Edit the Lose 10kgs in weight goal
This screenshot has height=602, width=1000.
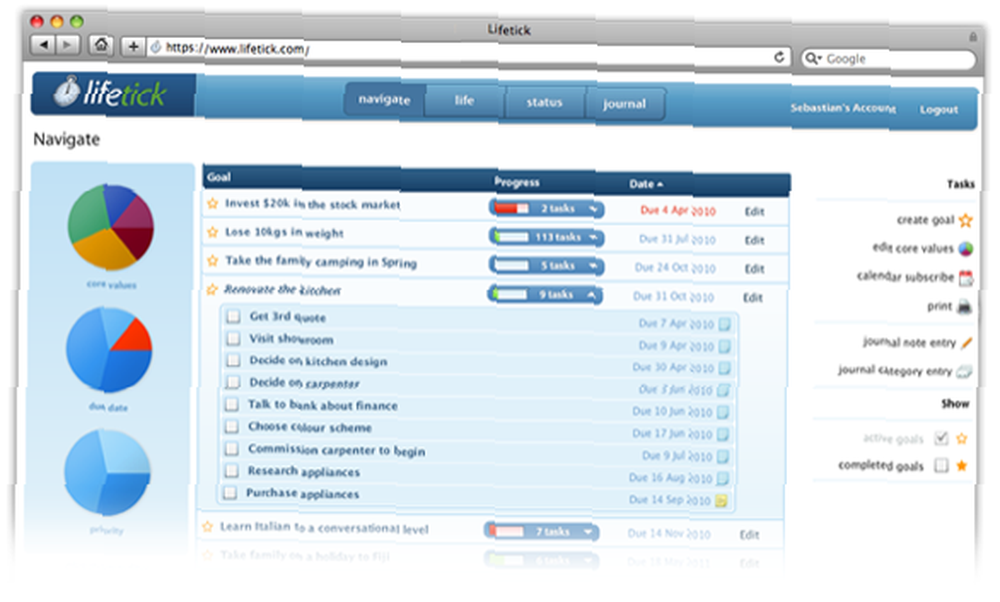pos(754,240)
